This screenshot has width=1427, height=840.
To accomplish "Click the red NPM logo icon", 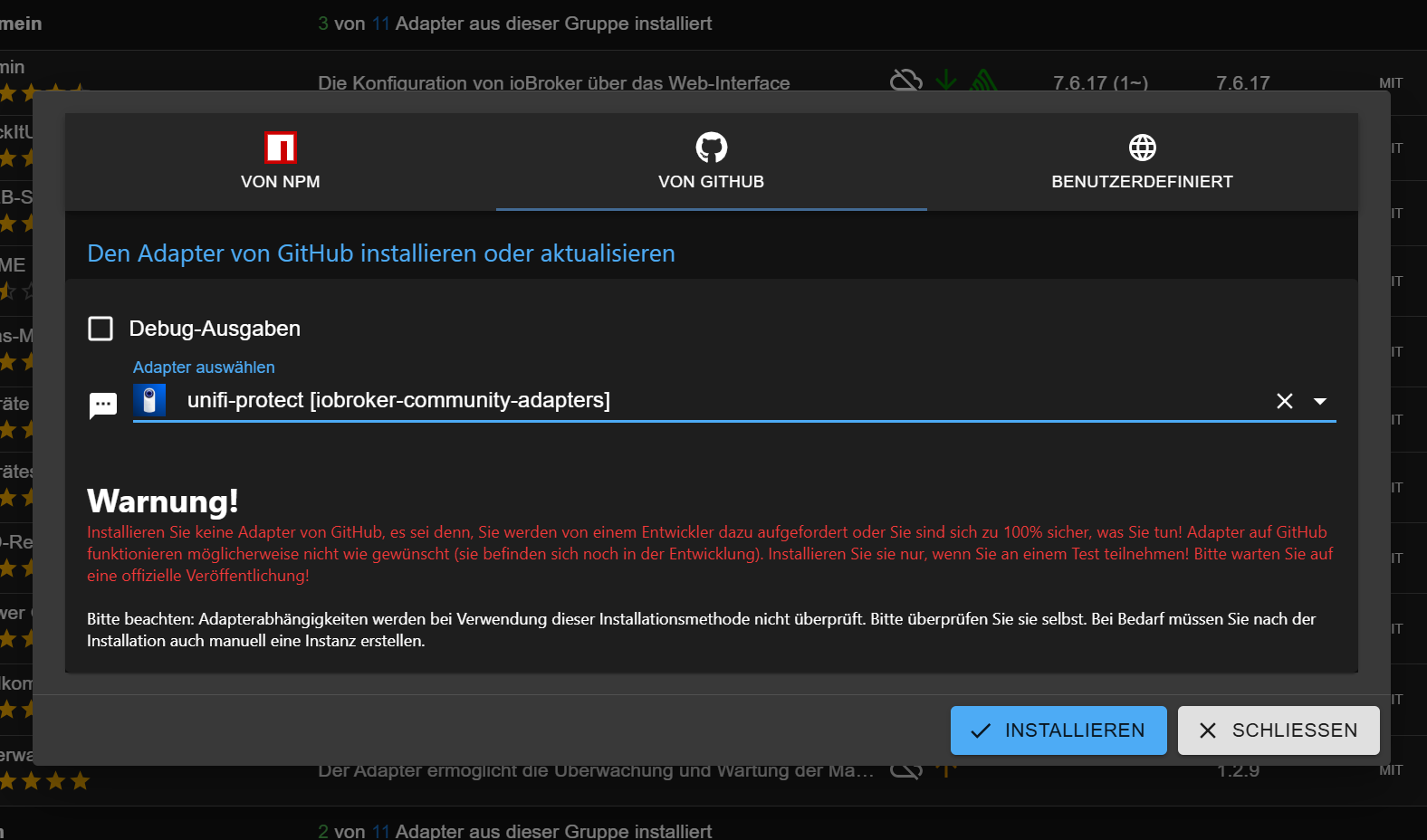I will point(281,148).
